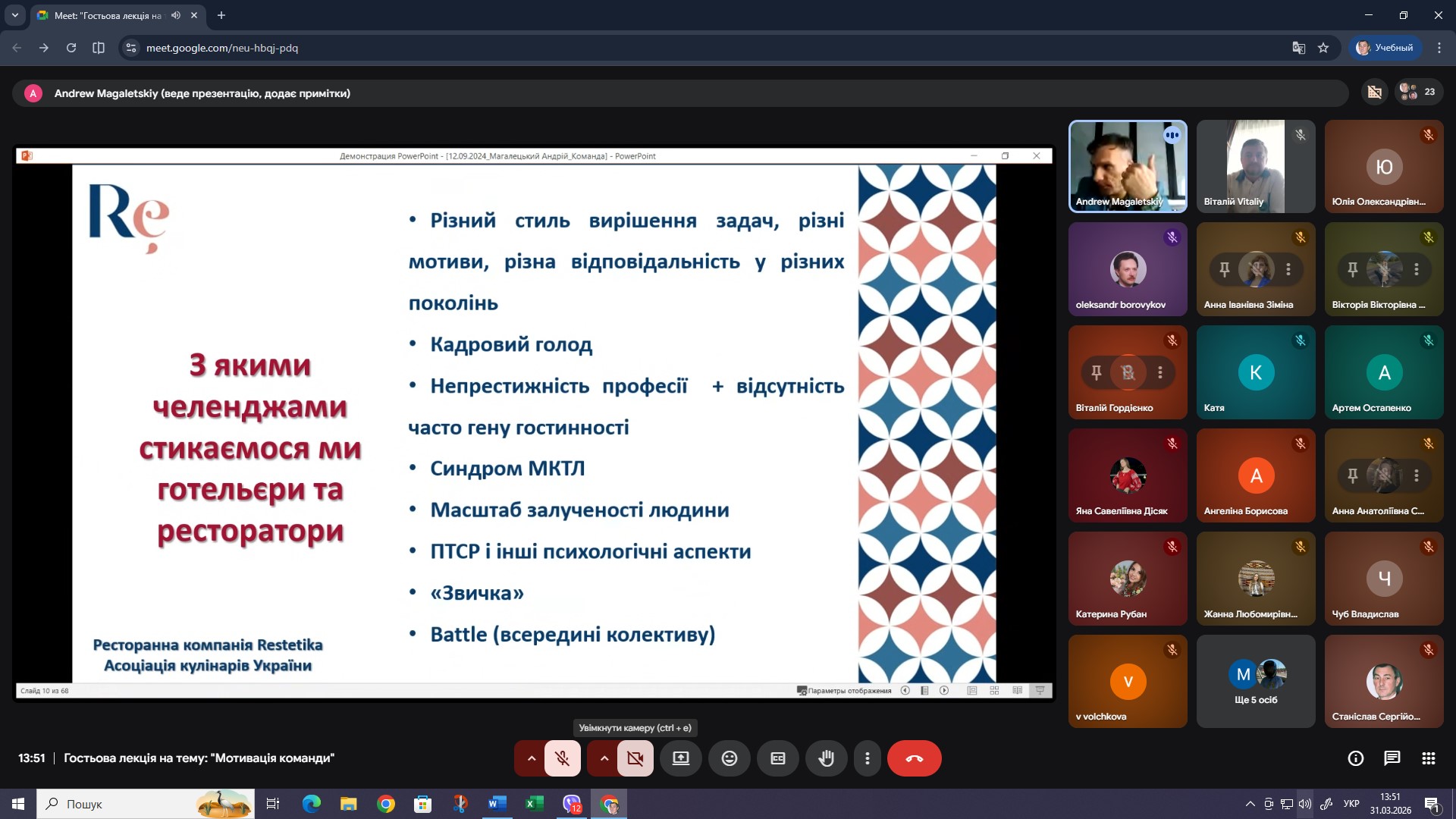
Task: Open Excel from the Windows taskbar
Action: point(535,804)
